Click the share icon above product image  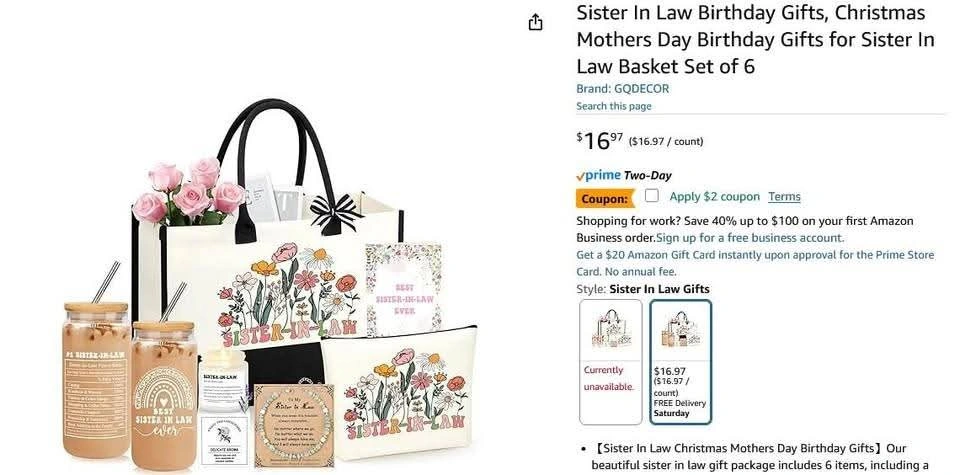click(536, 23)
